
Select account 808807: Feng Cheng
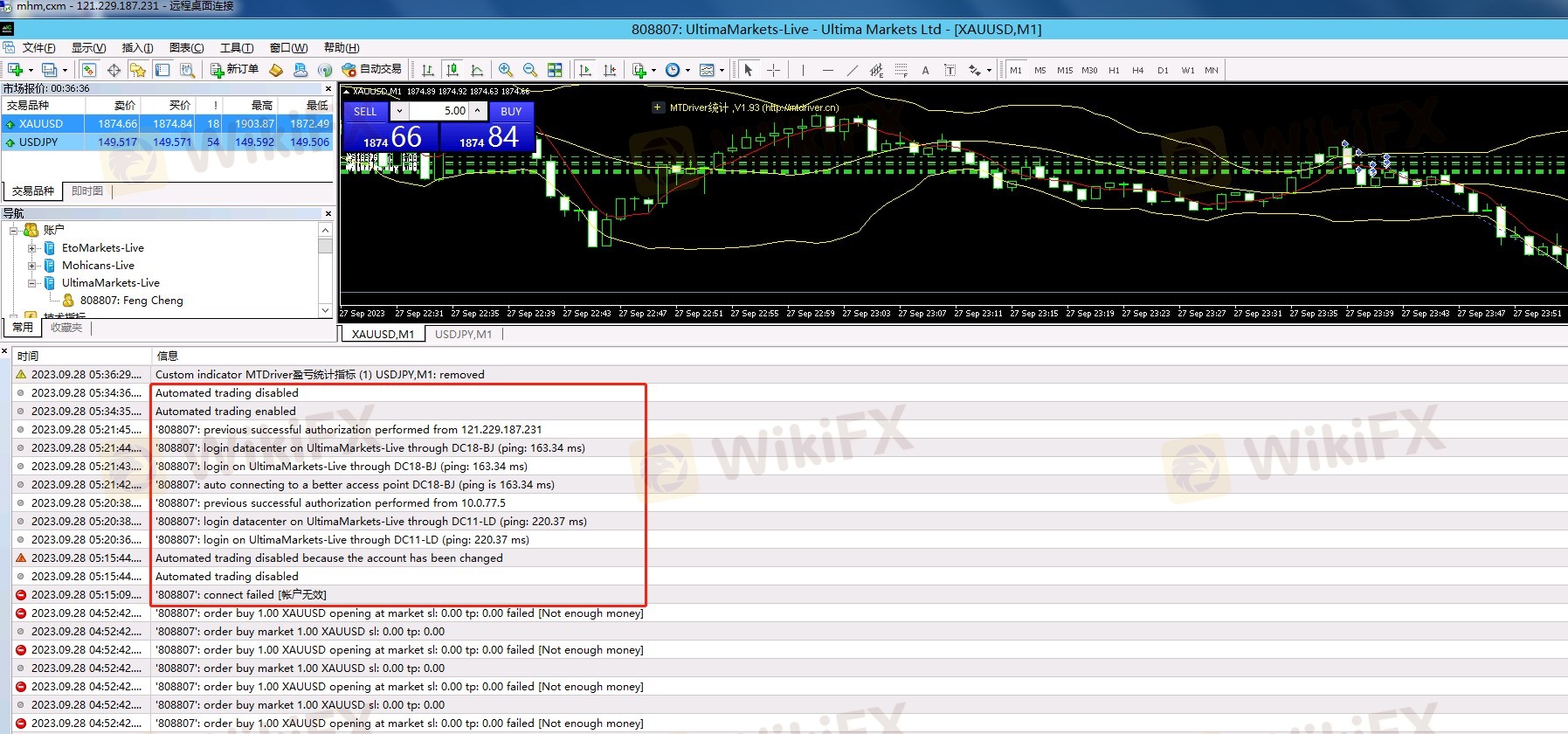[131, 301]
